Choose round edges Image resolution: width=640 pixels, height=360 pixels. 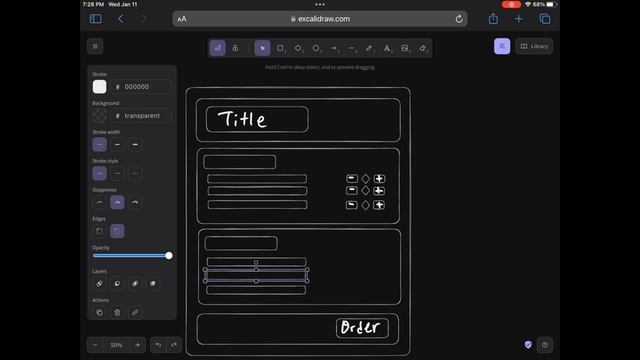(x=117, y=231)
